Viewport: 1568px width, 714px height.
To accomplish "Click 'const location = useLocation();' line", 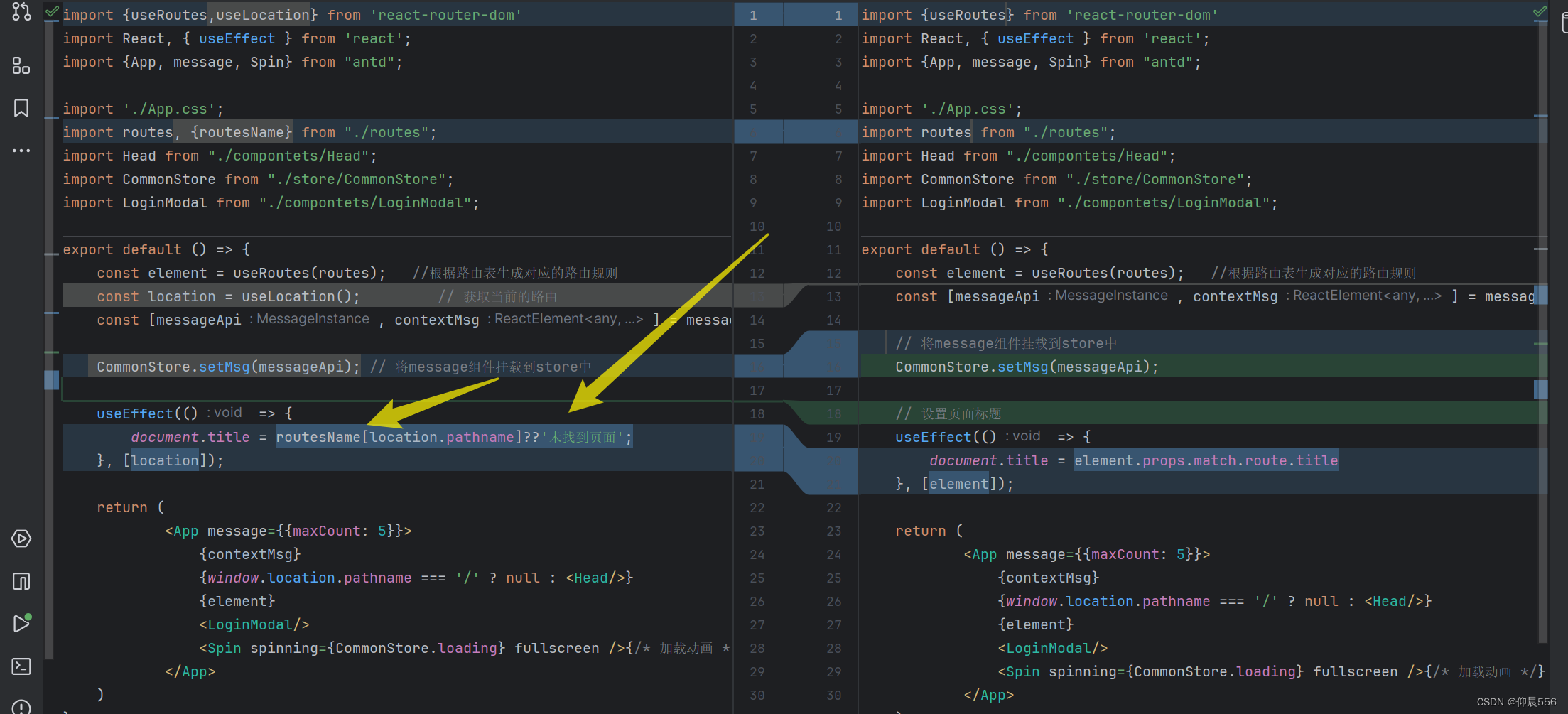I will (229, 296).
